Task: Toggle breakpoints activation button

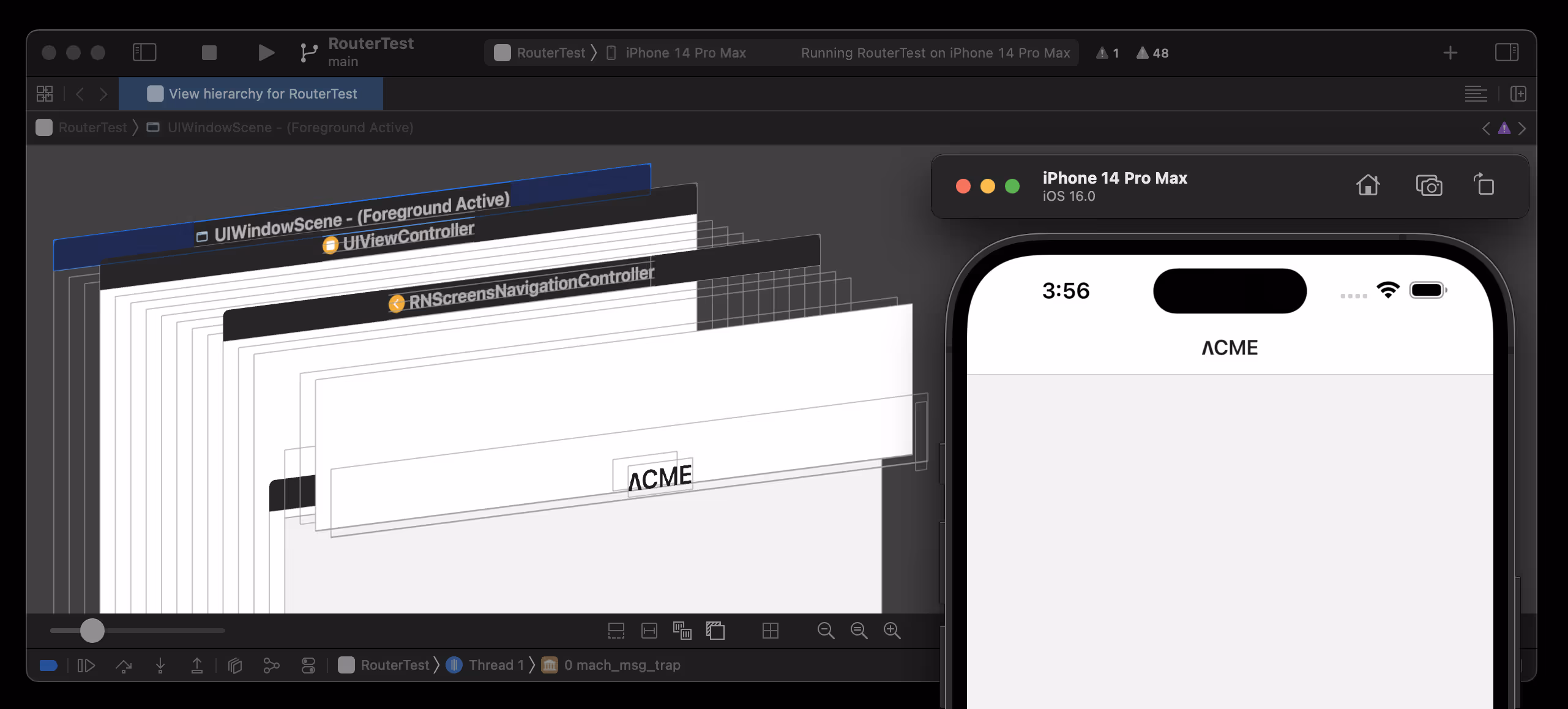Action: pyautogui.click(x=48, y=666)
